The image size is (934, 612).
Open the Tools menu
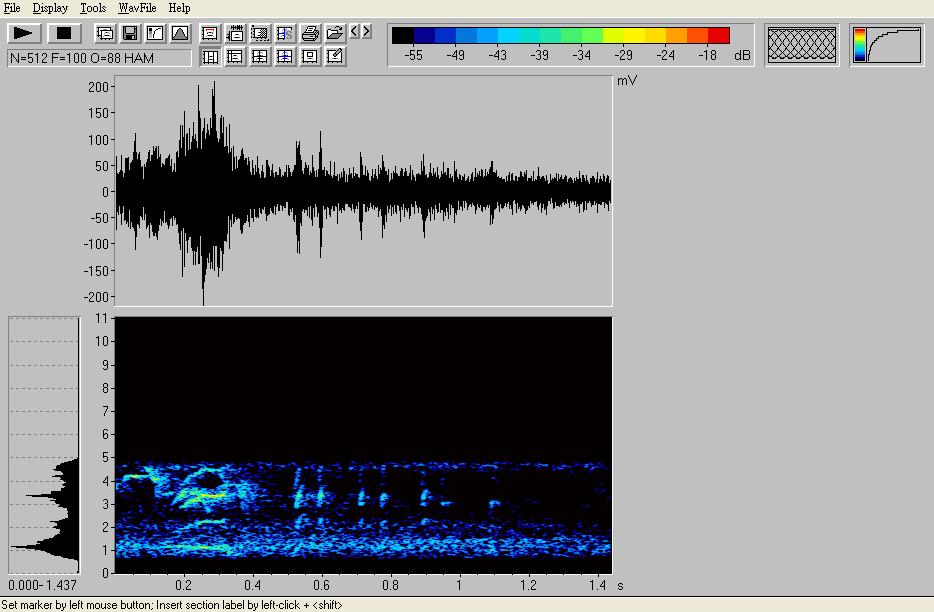click(x=93, y=8)
